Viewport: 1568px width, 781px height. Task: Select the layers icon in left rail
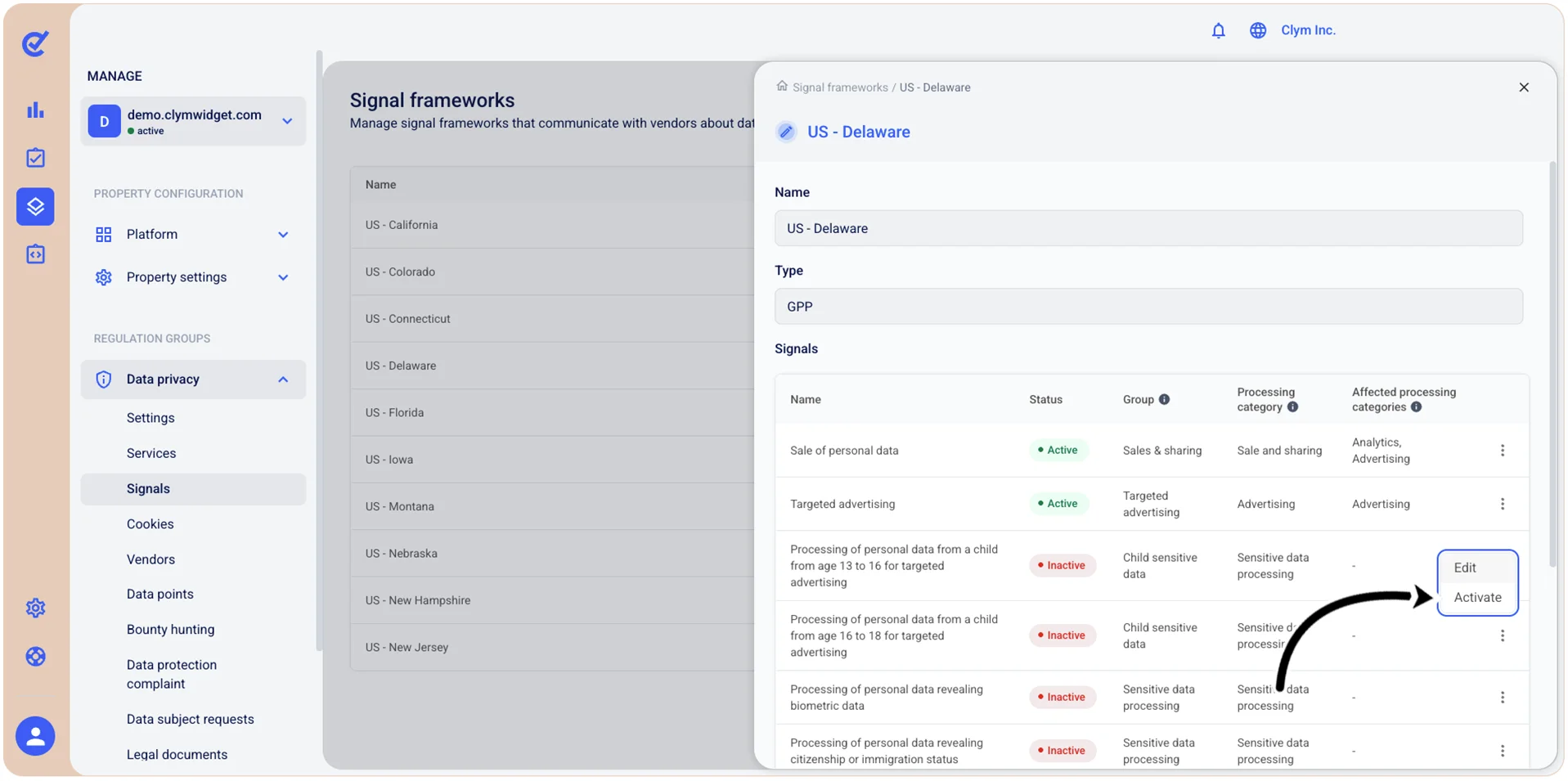(x=35, y=206)
